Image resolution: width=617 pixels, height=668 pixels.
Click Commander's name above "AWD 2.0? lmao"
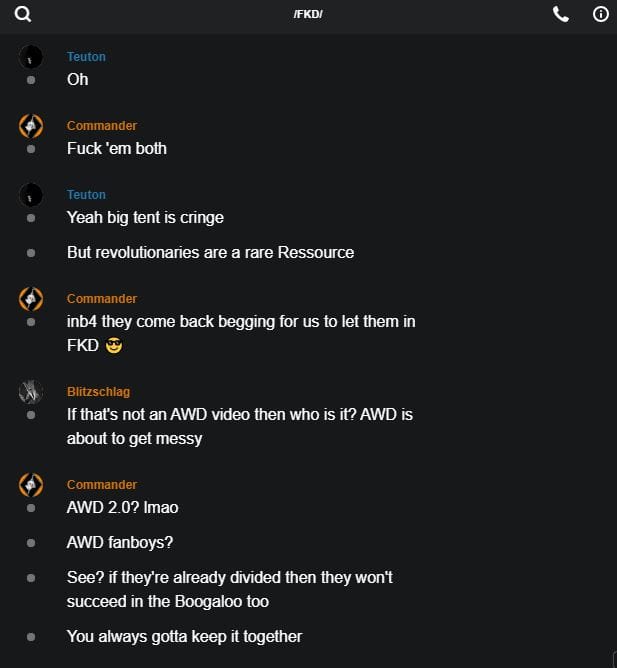pos(102,485)
